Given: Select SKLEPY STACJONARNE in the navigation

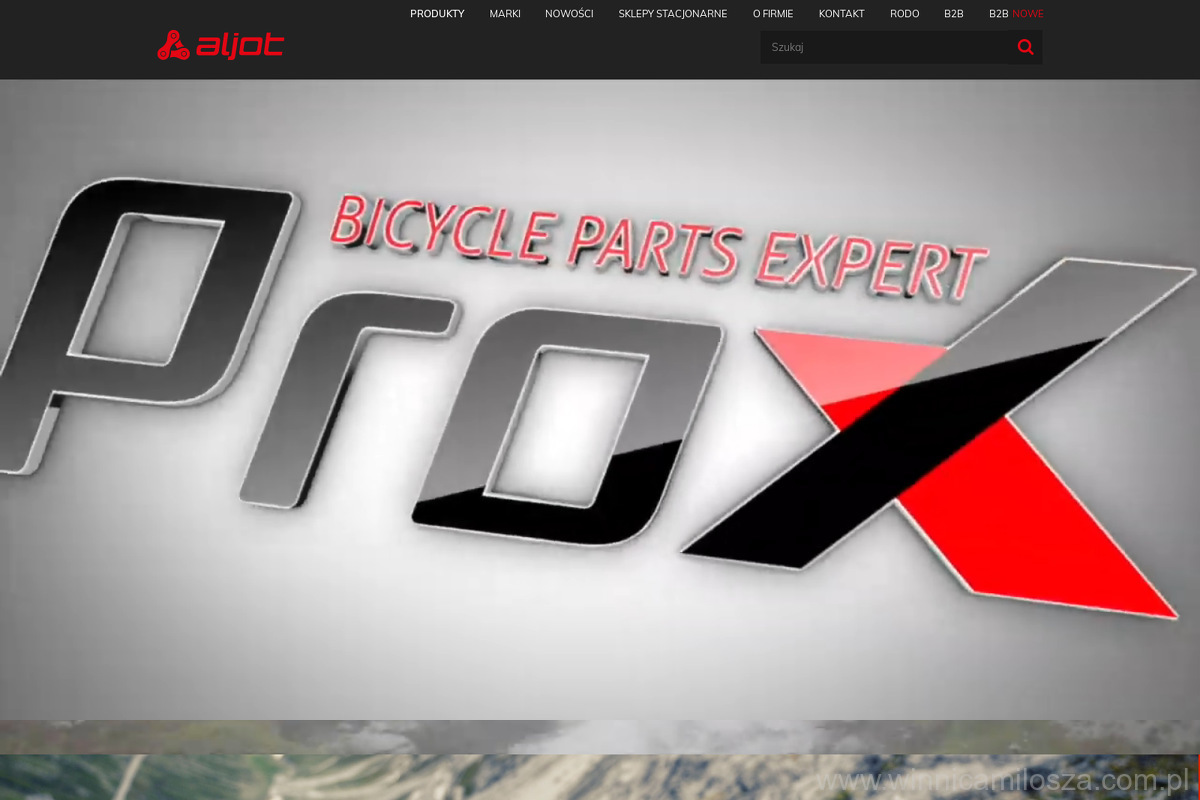Looking at the screenshot, I should [673, 14].
